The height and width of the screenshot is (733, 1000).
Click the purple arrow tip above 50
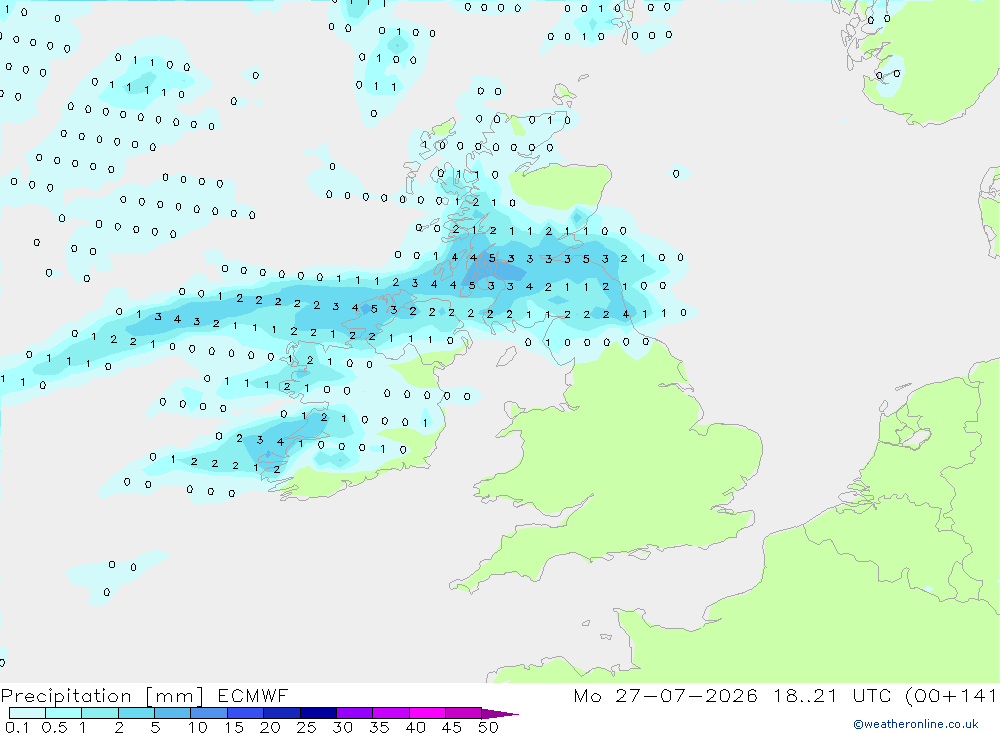tap(499, 714)
